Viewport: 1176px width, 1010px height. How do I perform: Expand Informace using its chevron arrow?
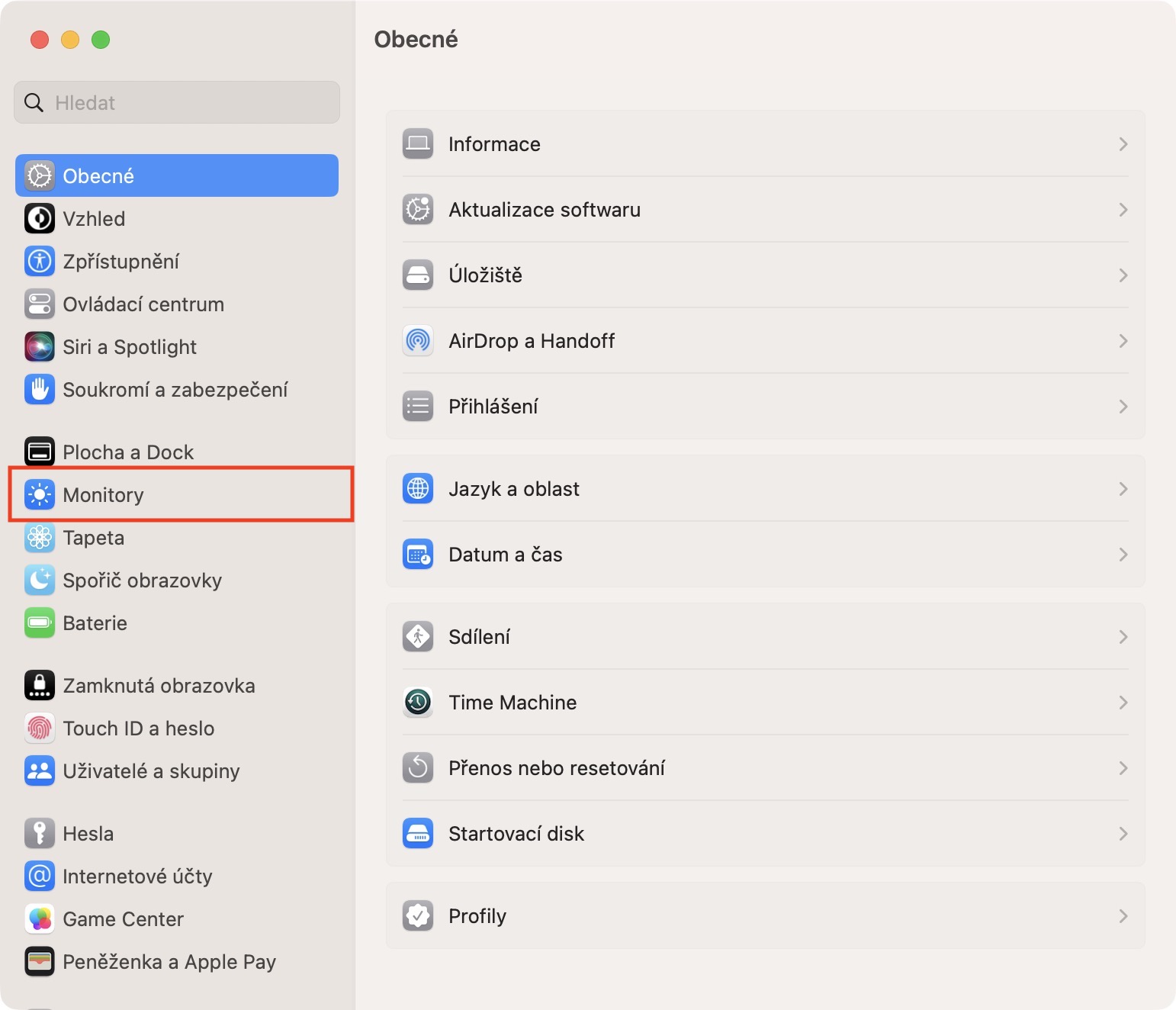(x=1123, y=144)
